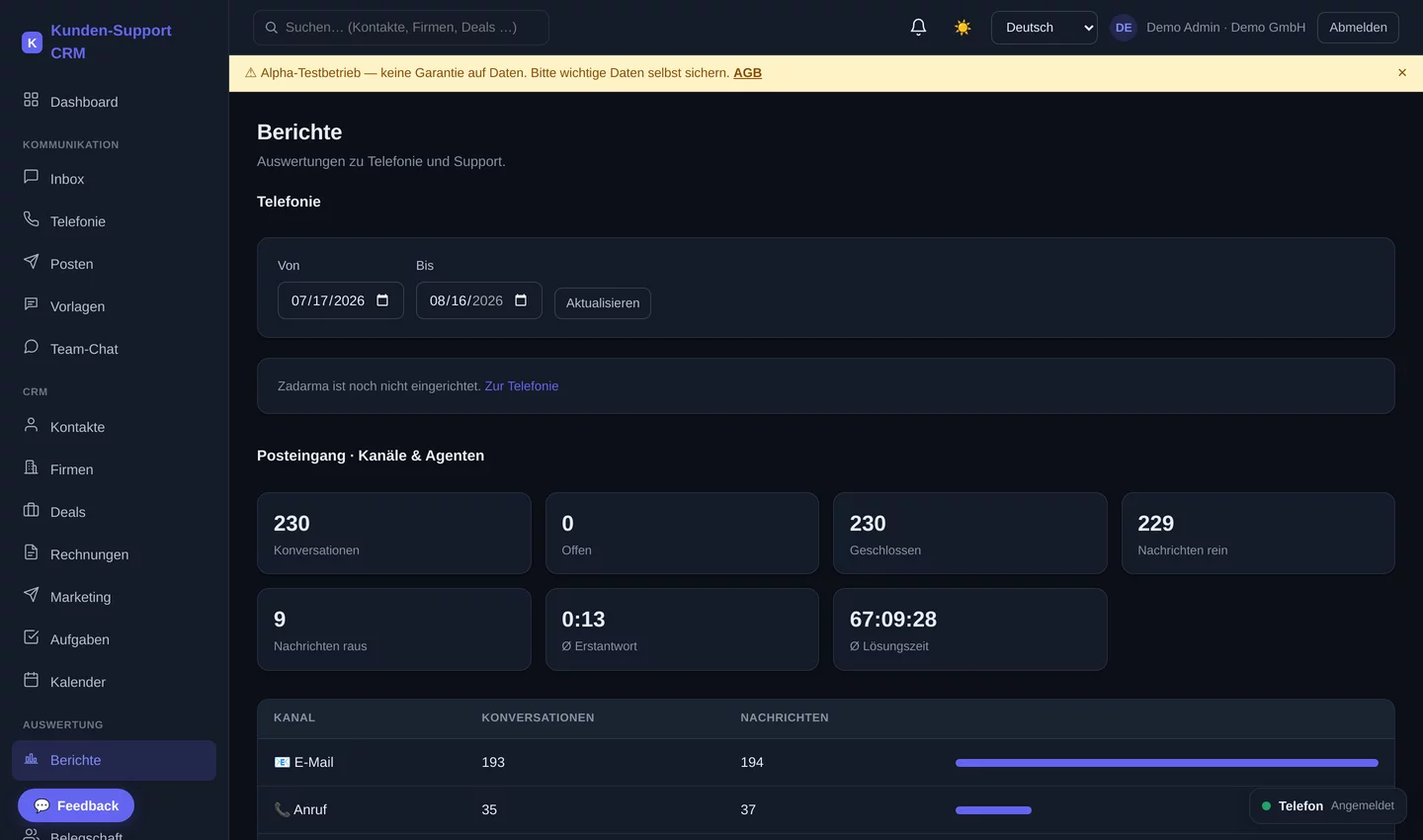The image size is (1423, 840).
Task: Click the Rechnungen document icon
Action: pos(32,552)
